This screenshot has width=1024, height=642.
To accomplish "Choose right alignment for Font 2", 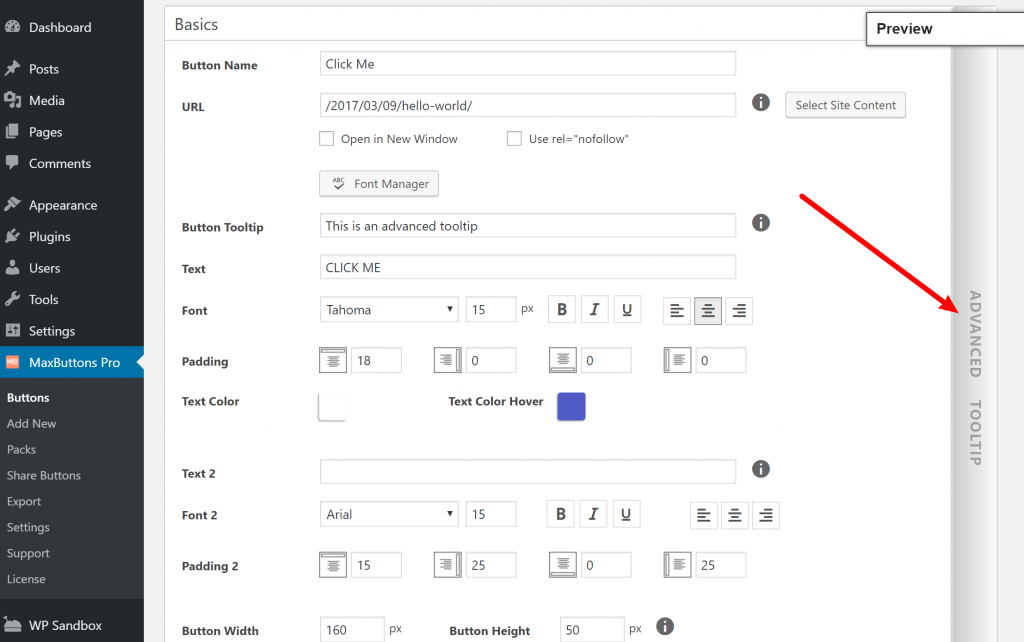I will [x=766, y=514].
